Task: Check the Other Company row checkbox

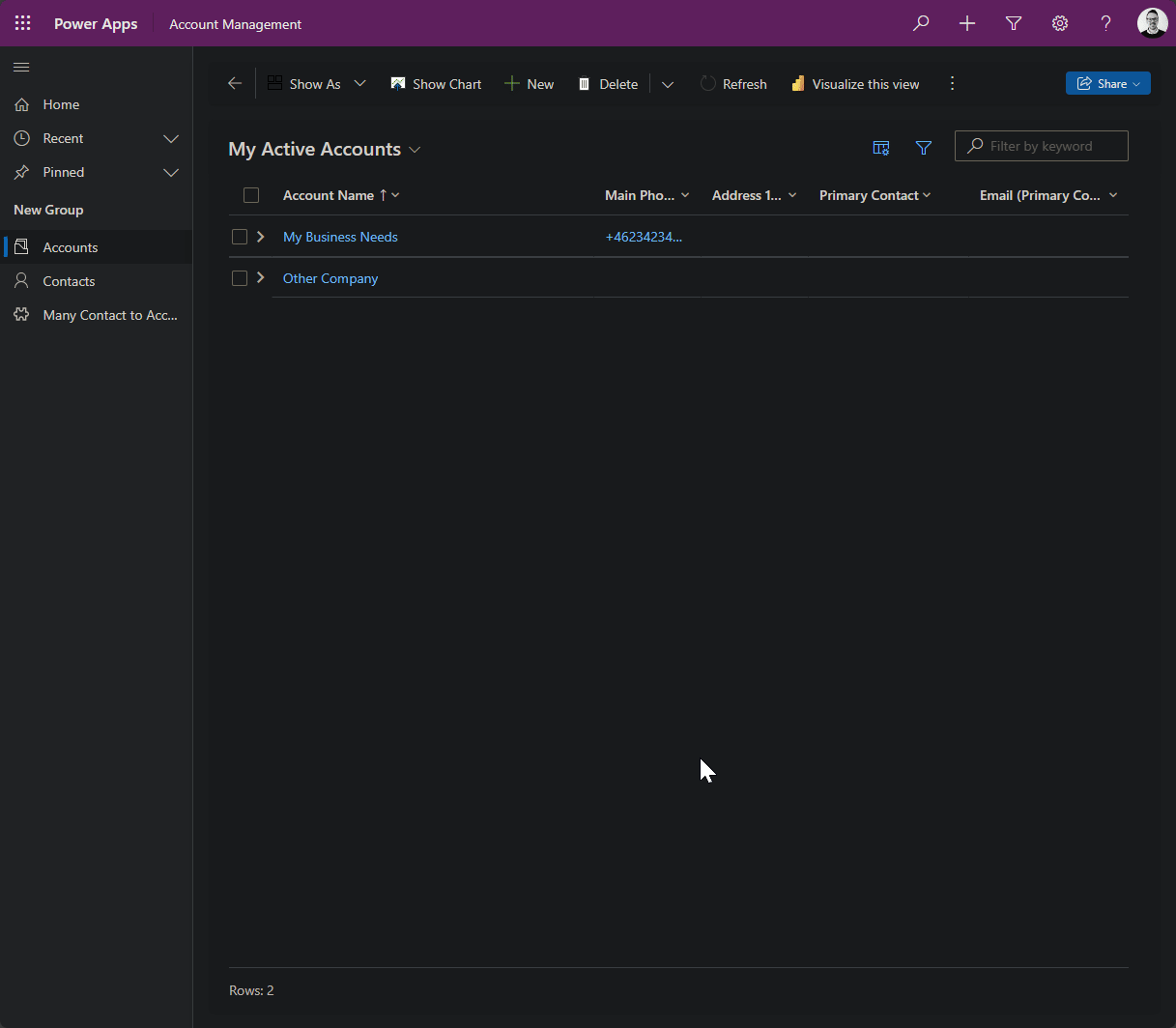Action: (240, 278)
